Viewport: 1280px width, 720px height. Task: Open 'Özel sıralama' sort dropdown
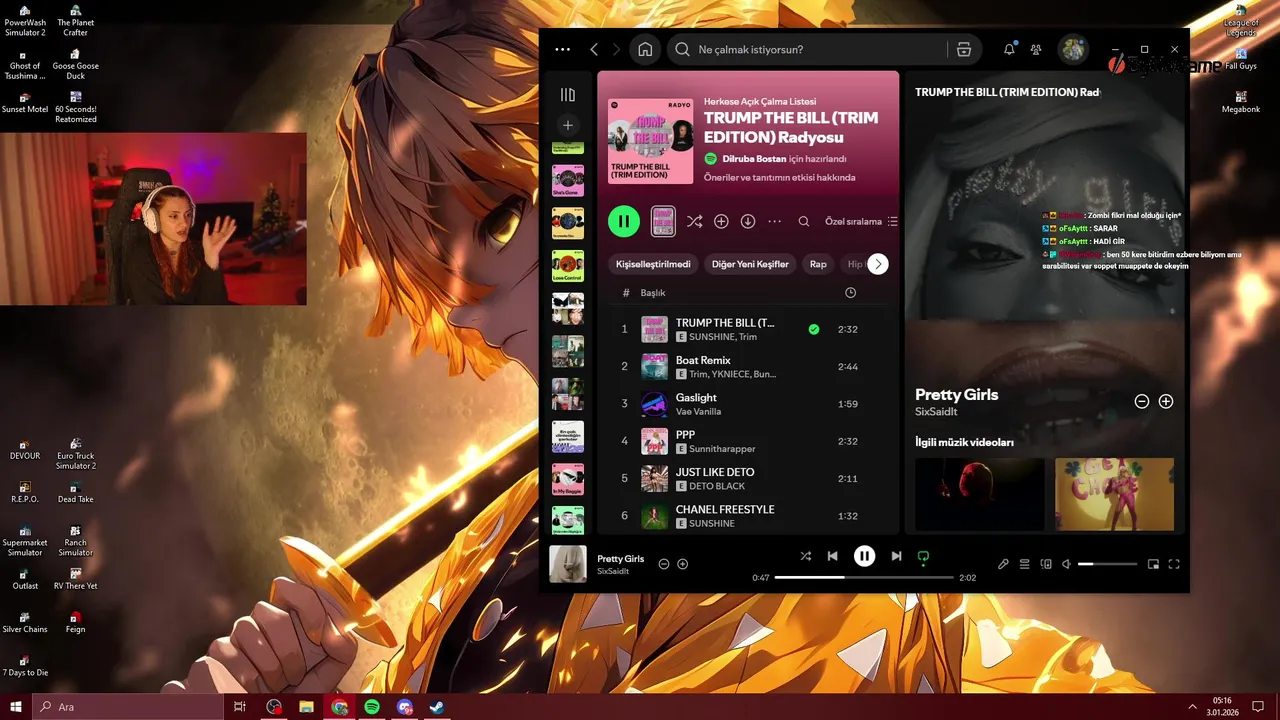point(861,221)
